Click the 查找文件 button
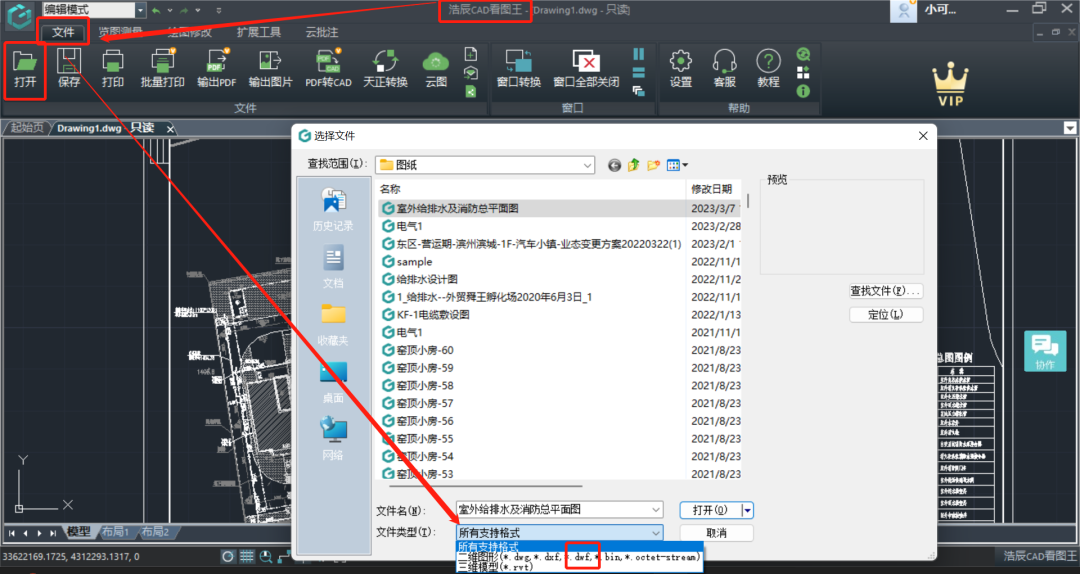1080x574 pixels. pos(886,291)
